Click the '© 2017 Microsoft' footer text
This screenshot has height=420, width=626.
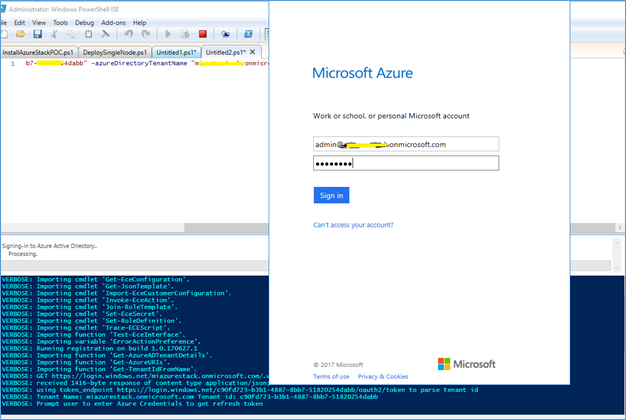coord(338,365)
